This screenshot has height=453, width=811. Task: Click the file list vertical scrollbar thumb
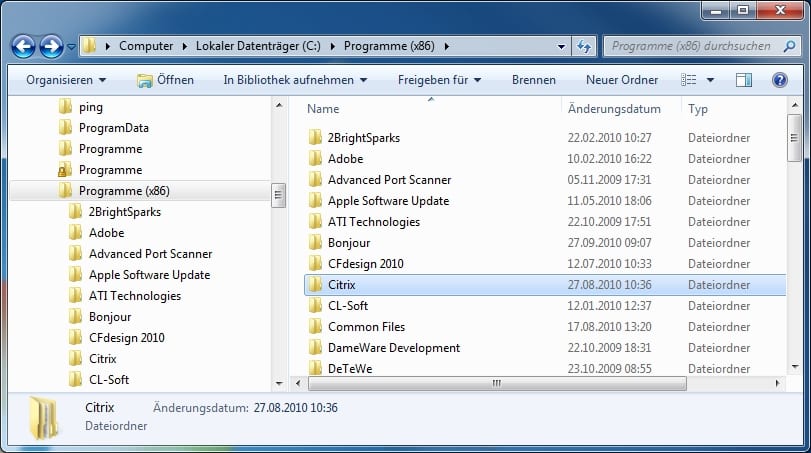[x=794, y=138]
